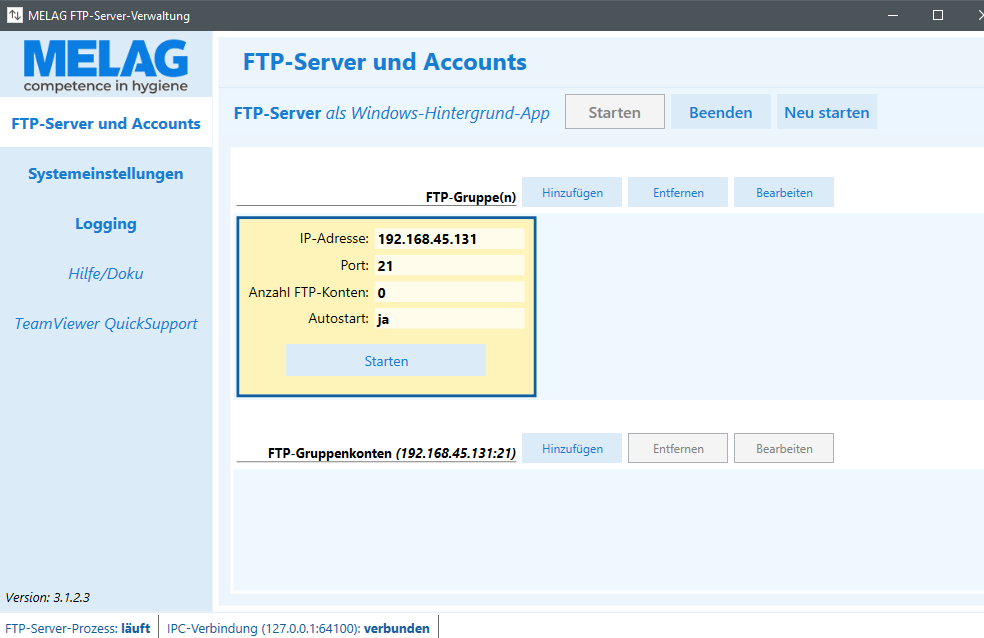984x638 pixels.
Task: Open Hilfe/Doku link in sidebar
Action: point(106,274)
